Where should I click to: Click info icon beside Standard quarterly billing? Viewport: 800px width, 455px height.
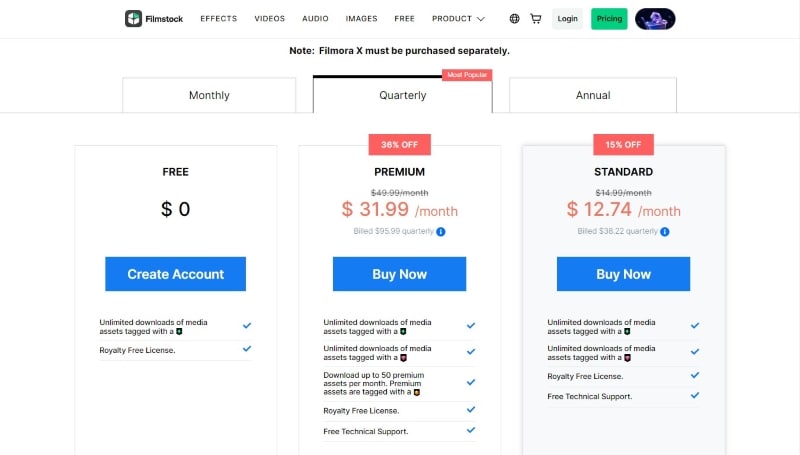(x=665, y=232)
